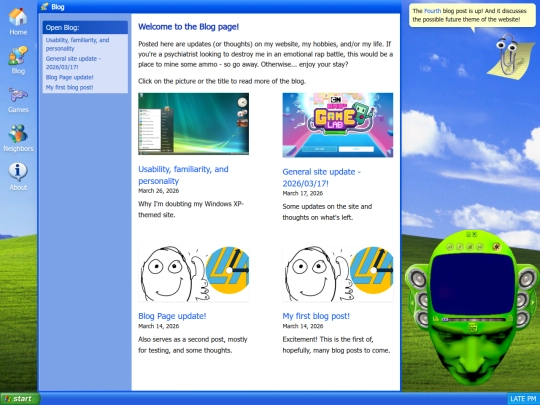
Task: Click the media player seek bar
Action: click(x=474, y=320)
